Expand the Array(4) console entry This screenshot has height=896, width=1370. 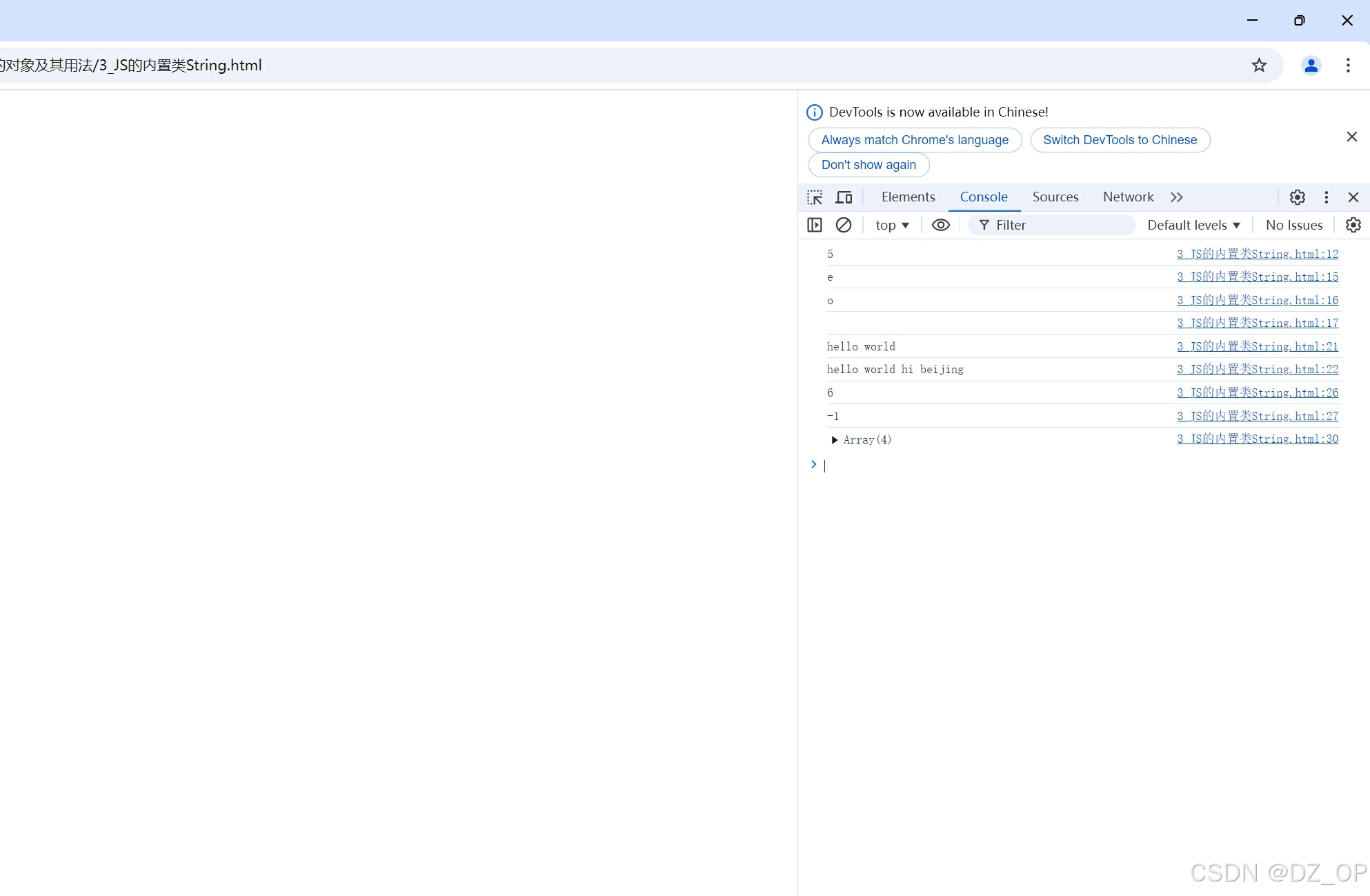835,440
